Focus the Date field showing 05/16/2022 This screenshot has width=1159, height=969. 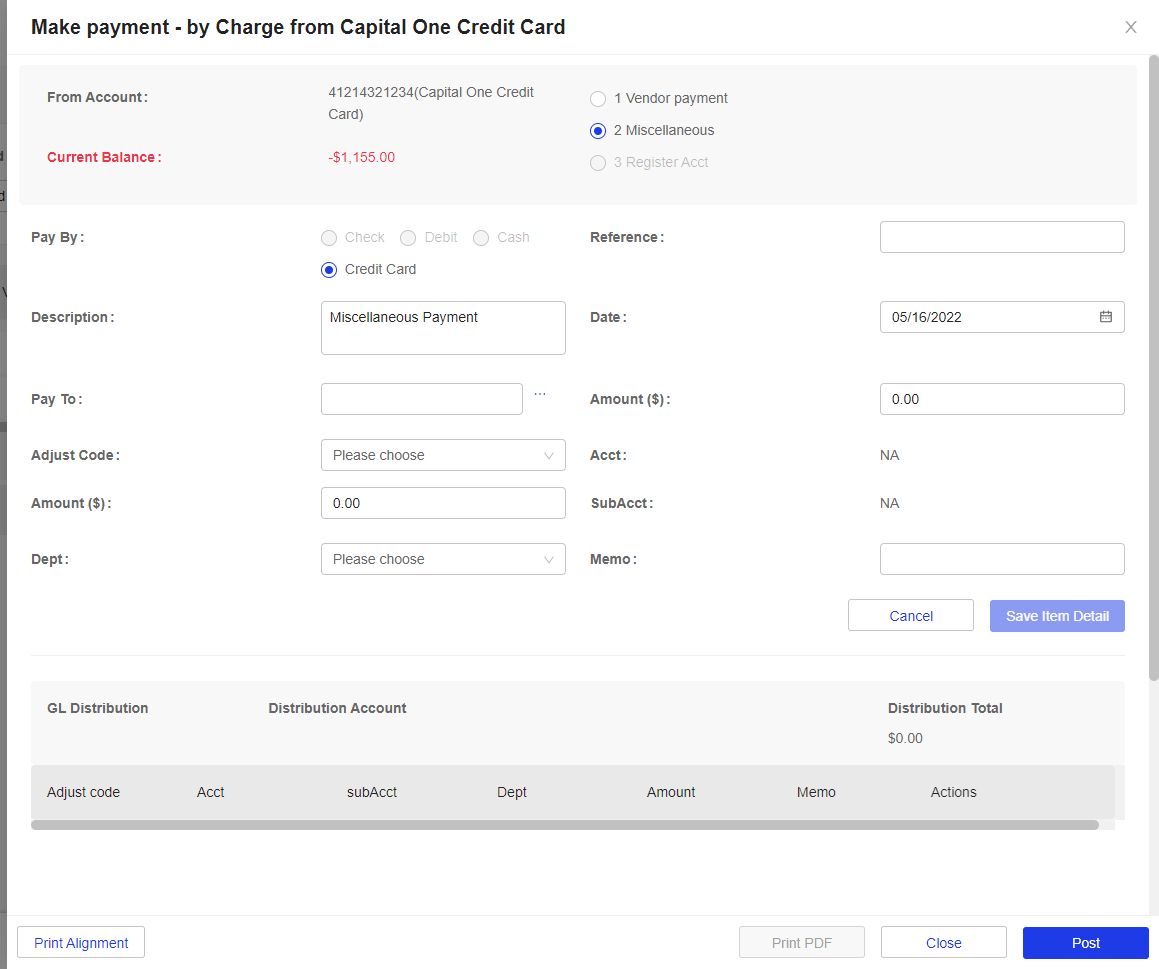click(x=1002, y=317)
